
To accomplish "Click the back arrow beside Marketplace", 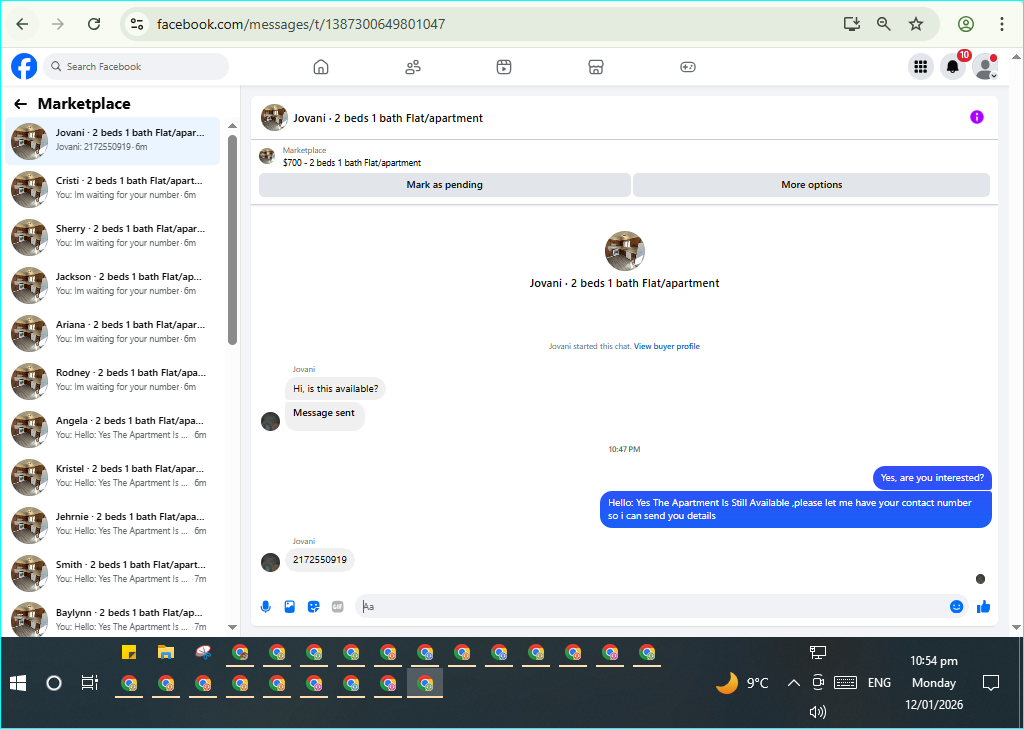I will point(20,104).
